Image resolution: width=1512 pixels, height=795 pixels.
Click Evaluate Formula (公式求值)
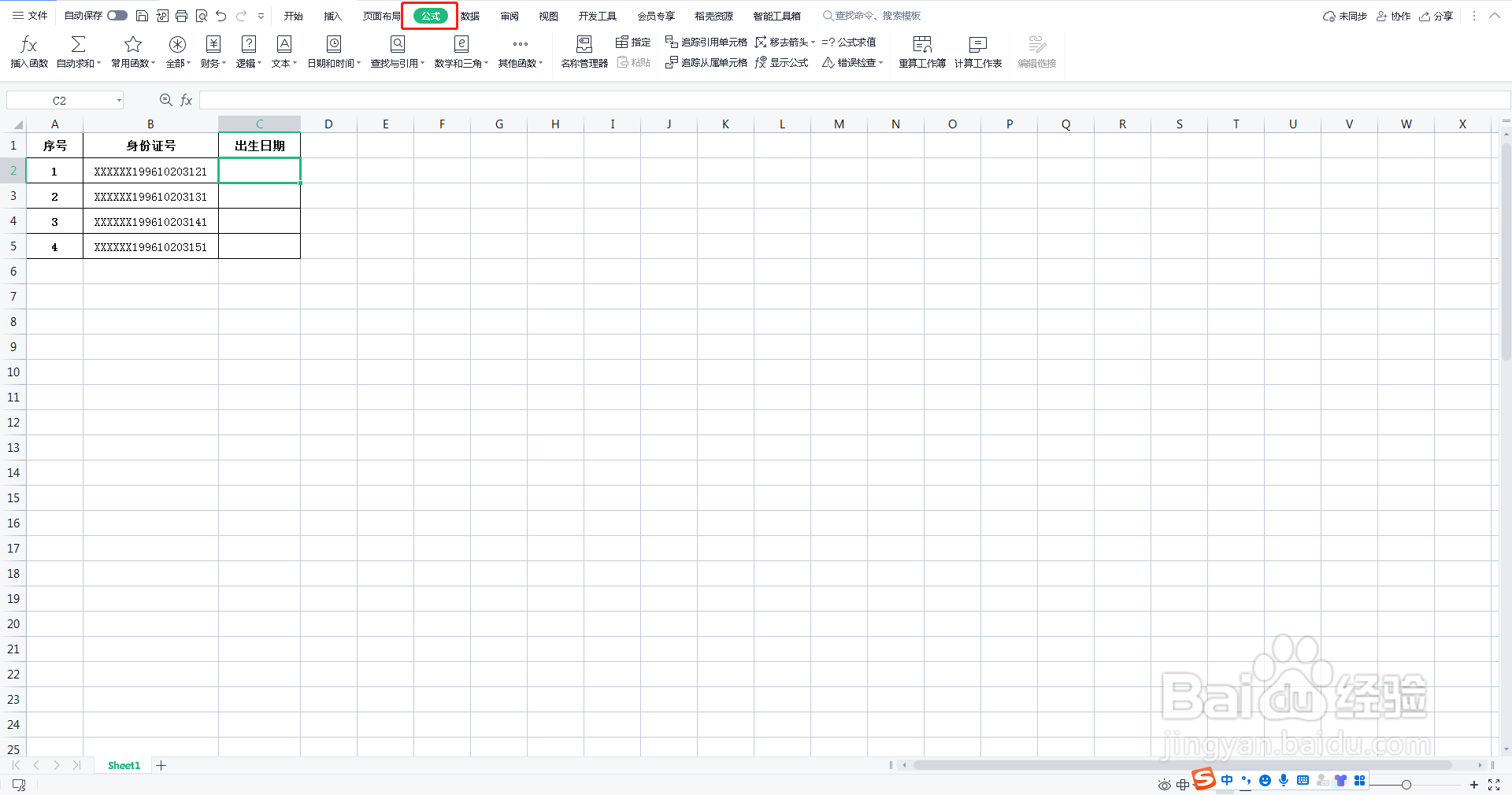pyautogui.click(x=849, y=42)
